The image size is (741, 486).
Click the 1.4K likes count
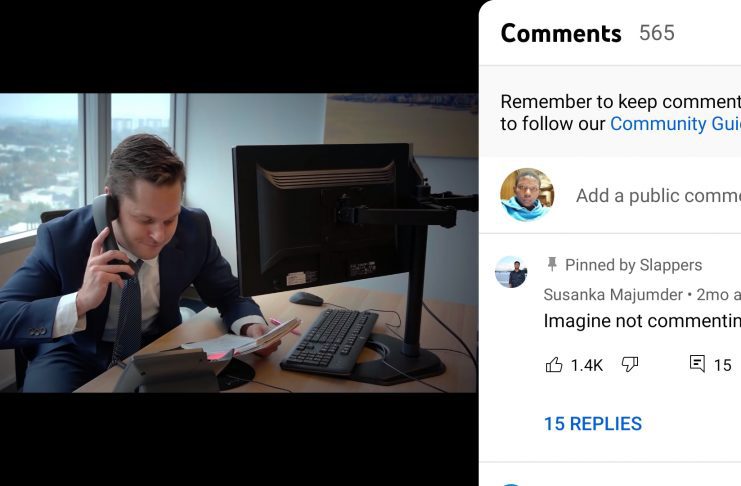(x=587, y=365)
